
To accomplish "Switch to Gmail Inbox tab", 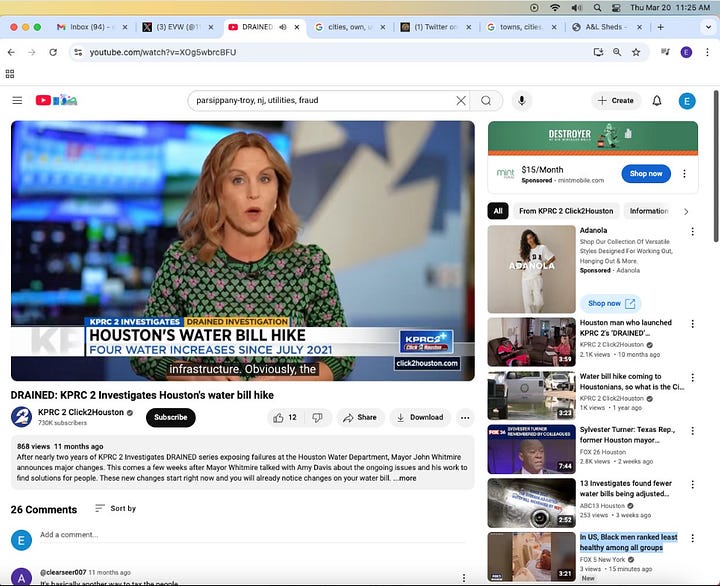I will (91, 27).
